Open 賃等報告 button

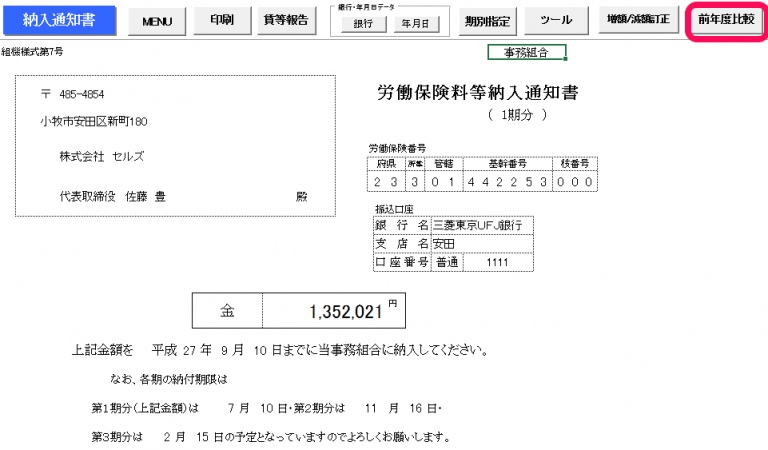[x=286, y=20]
